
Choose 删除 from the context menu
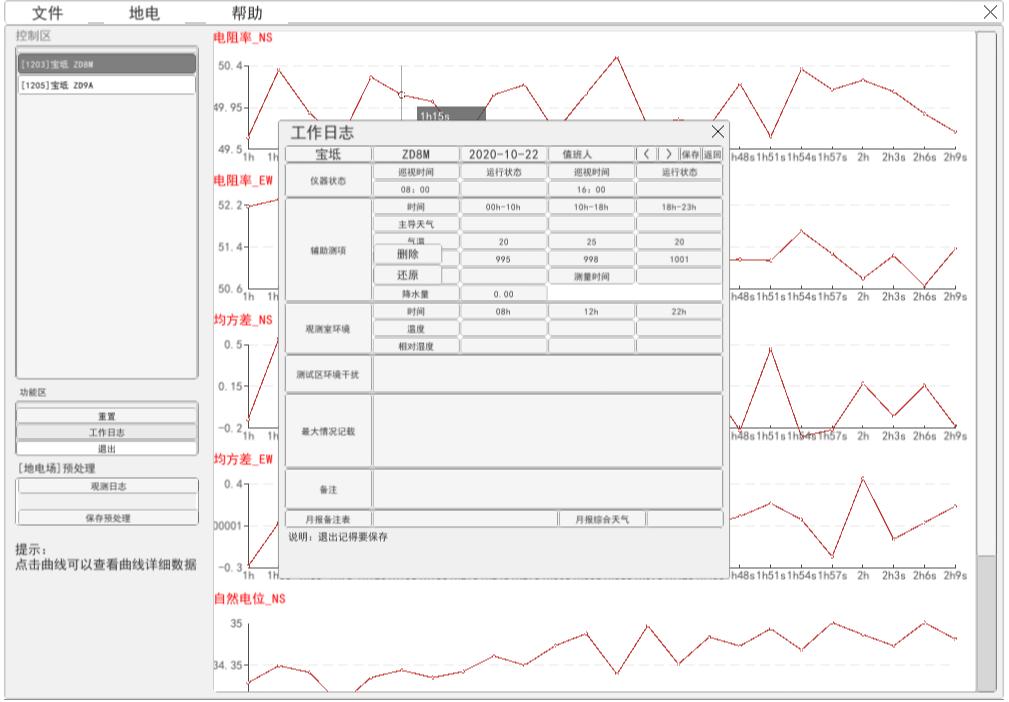click(407, 254)
